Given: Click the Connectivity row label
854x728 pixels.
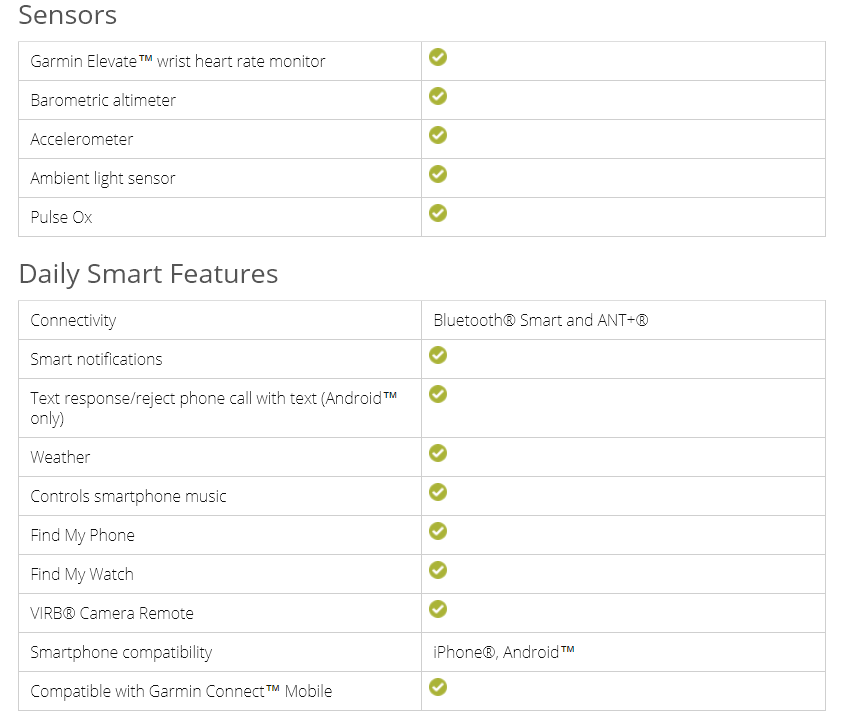Looking at the screenshot, I should [74, 321].
